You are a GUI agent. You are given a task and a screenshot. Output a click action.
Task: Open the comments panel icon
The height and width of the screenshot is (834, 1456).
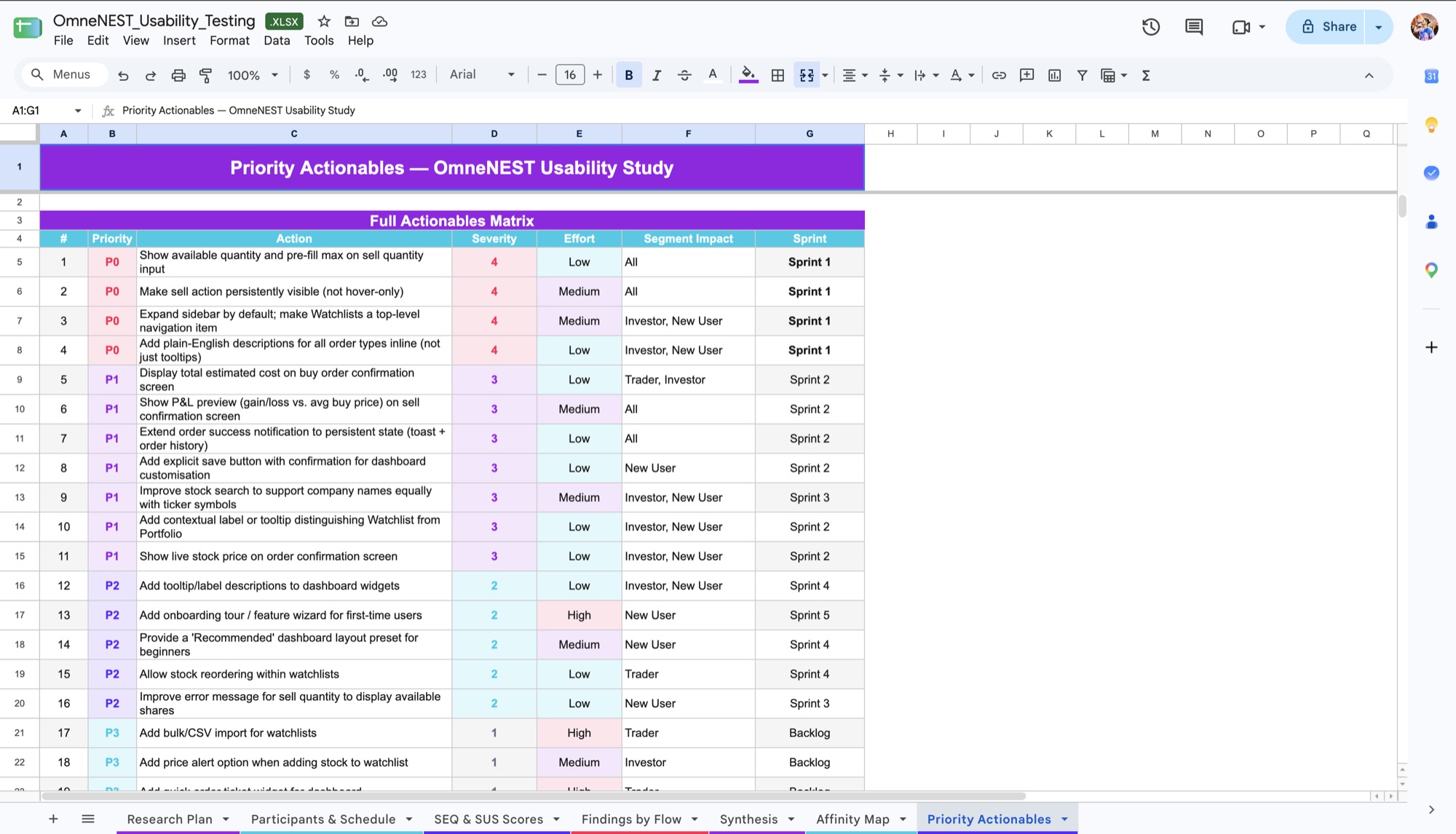coord(1194,27)
